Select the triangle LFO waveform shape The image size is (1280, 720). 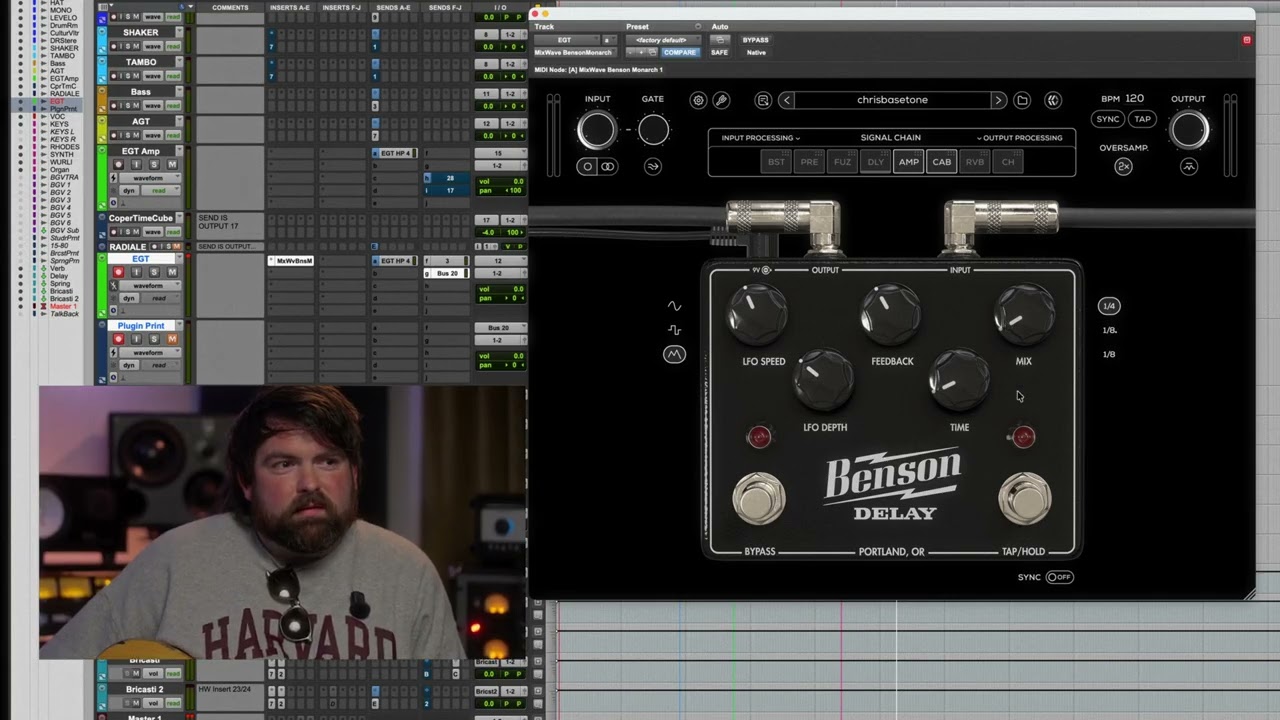(x=674, y=354)
